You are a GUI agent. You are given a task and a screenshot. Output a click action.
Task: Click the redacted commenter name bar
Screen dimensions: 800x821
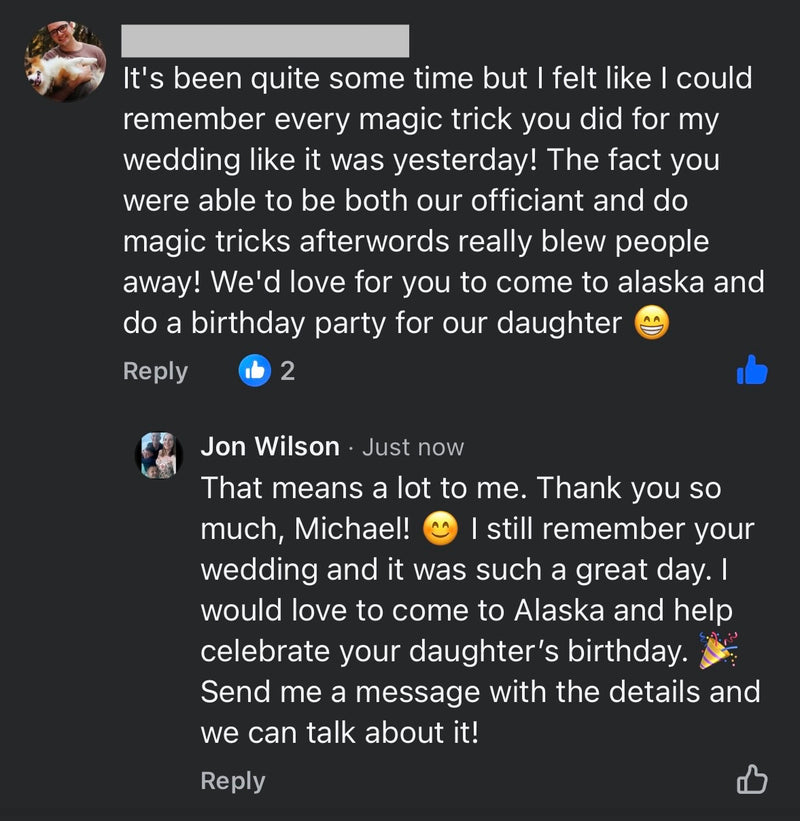pyautogui.click(x=265, y=41)
